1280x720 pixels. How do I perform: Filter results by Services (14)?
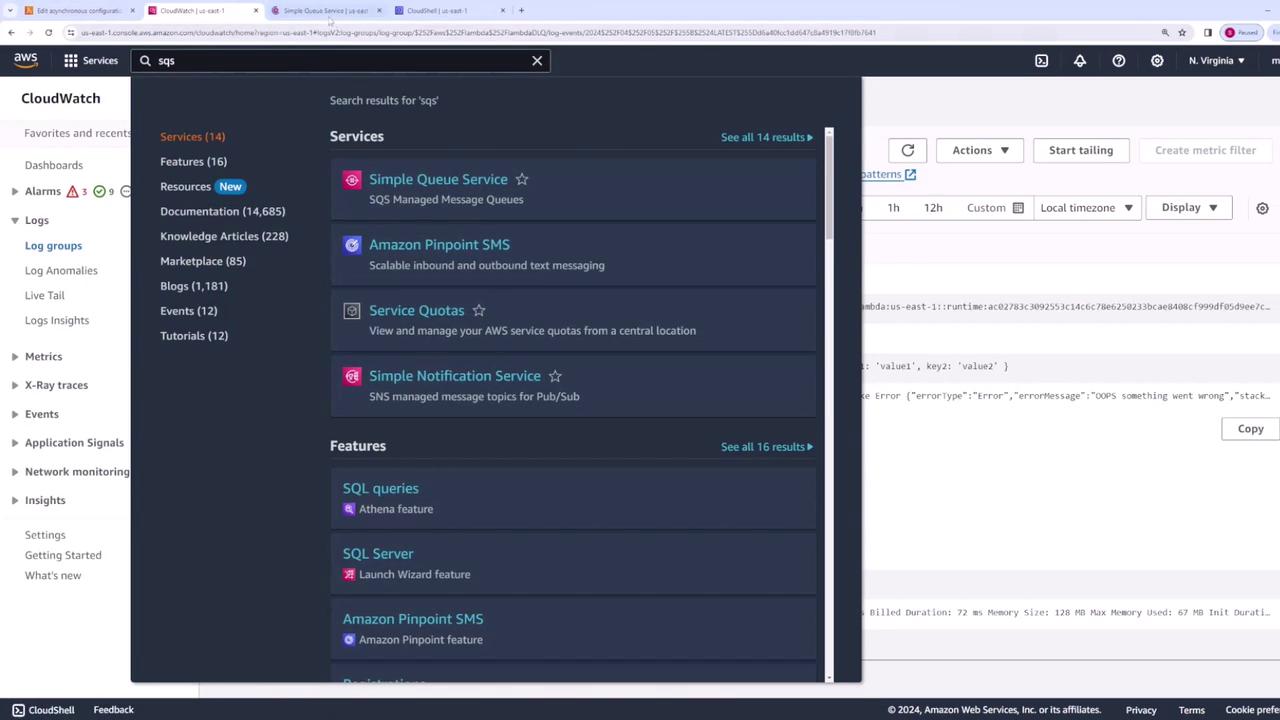point(192,137)
